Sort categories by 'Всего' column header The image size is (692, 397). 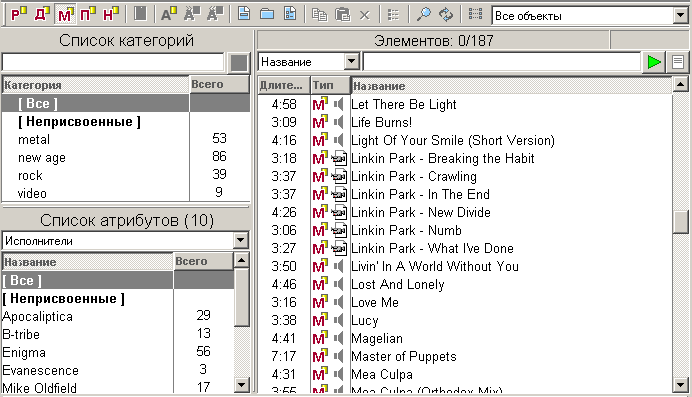[219, 85]
